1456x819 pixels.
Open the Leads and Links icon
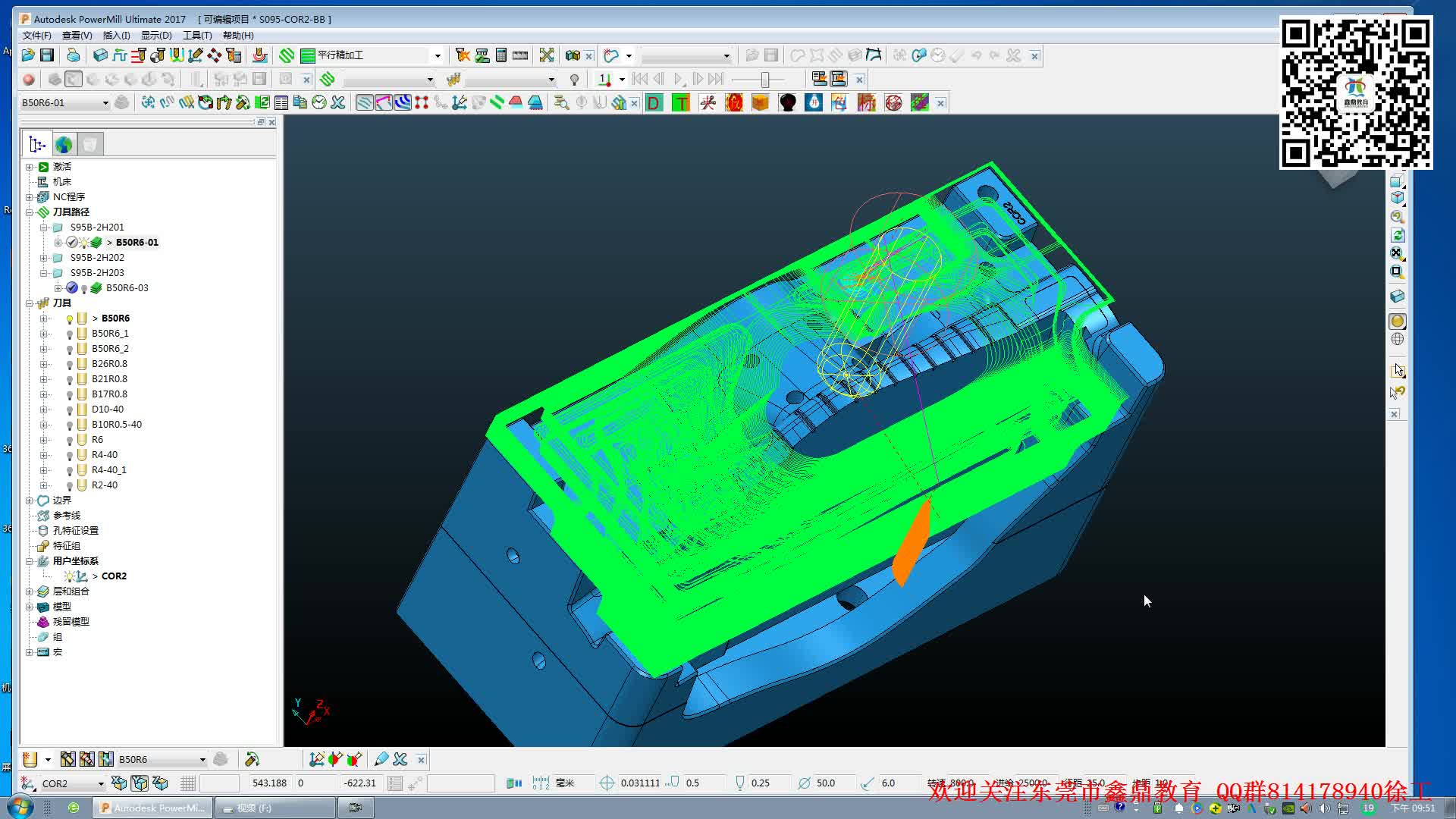click(x=177, y=55)
